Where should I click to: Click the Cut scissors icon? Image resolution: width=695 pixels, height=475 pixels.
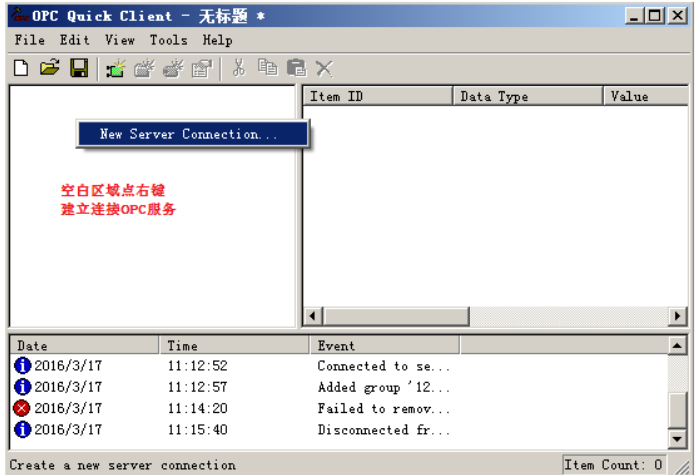point(239,68)
